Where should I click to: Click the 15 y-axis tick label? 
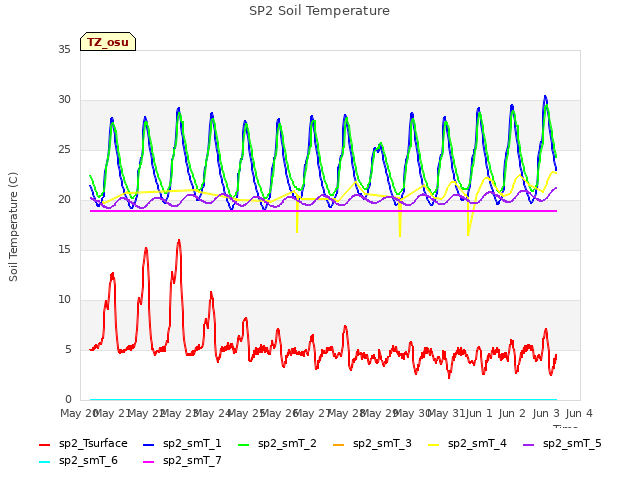pyautogui.click(x=64, y=250)
